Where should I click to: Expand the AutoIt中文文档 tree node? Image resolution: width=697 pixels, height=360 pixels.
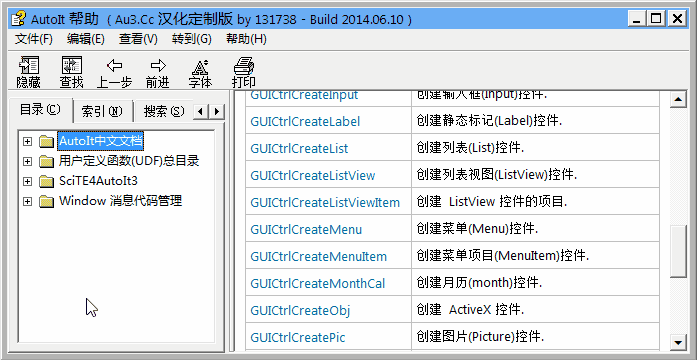(28, 141)
